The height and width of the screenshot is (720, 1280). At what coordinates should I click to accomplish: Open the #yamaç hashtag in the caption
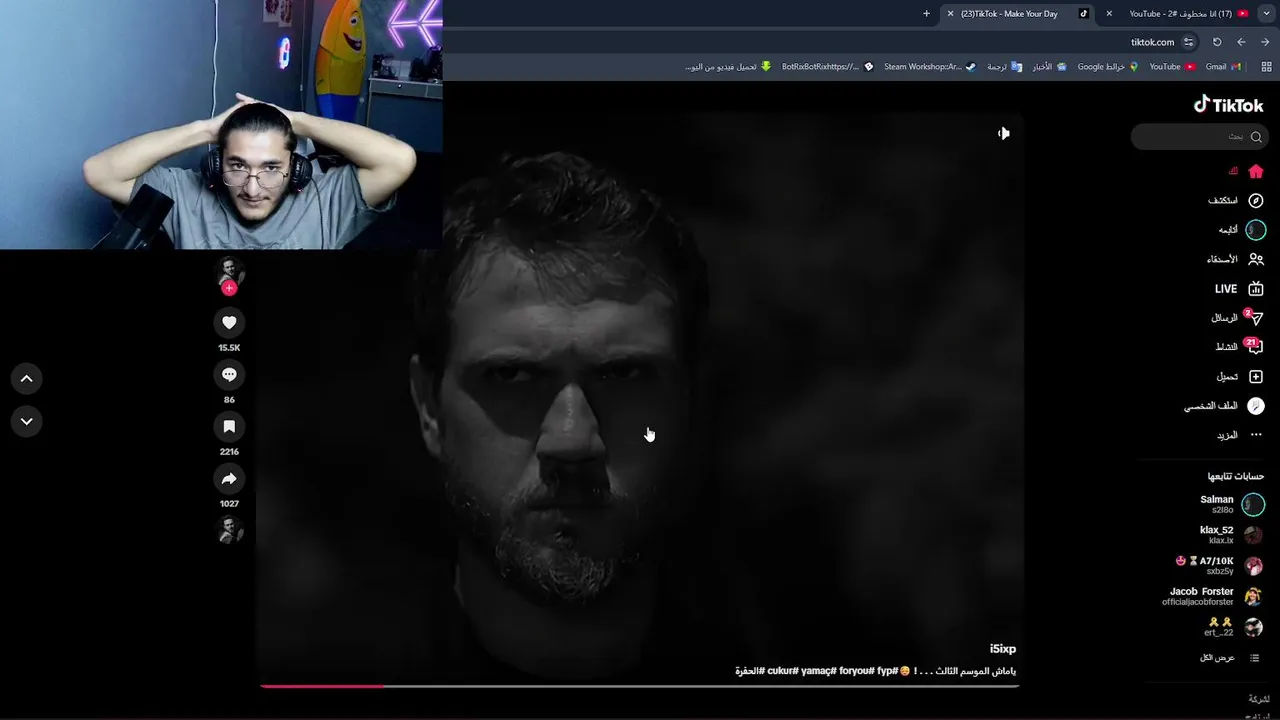tap(818, 671)
